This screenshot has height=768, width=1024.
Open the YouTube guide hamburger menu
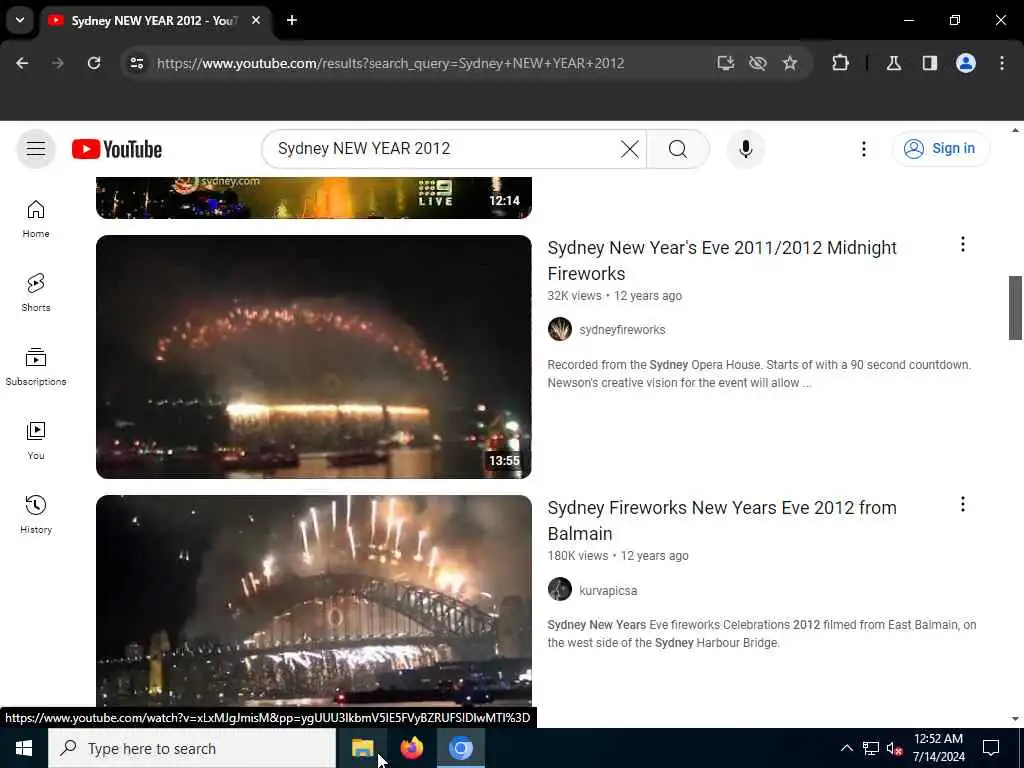[36, 149]
